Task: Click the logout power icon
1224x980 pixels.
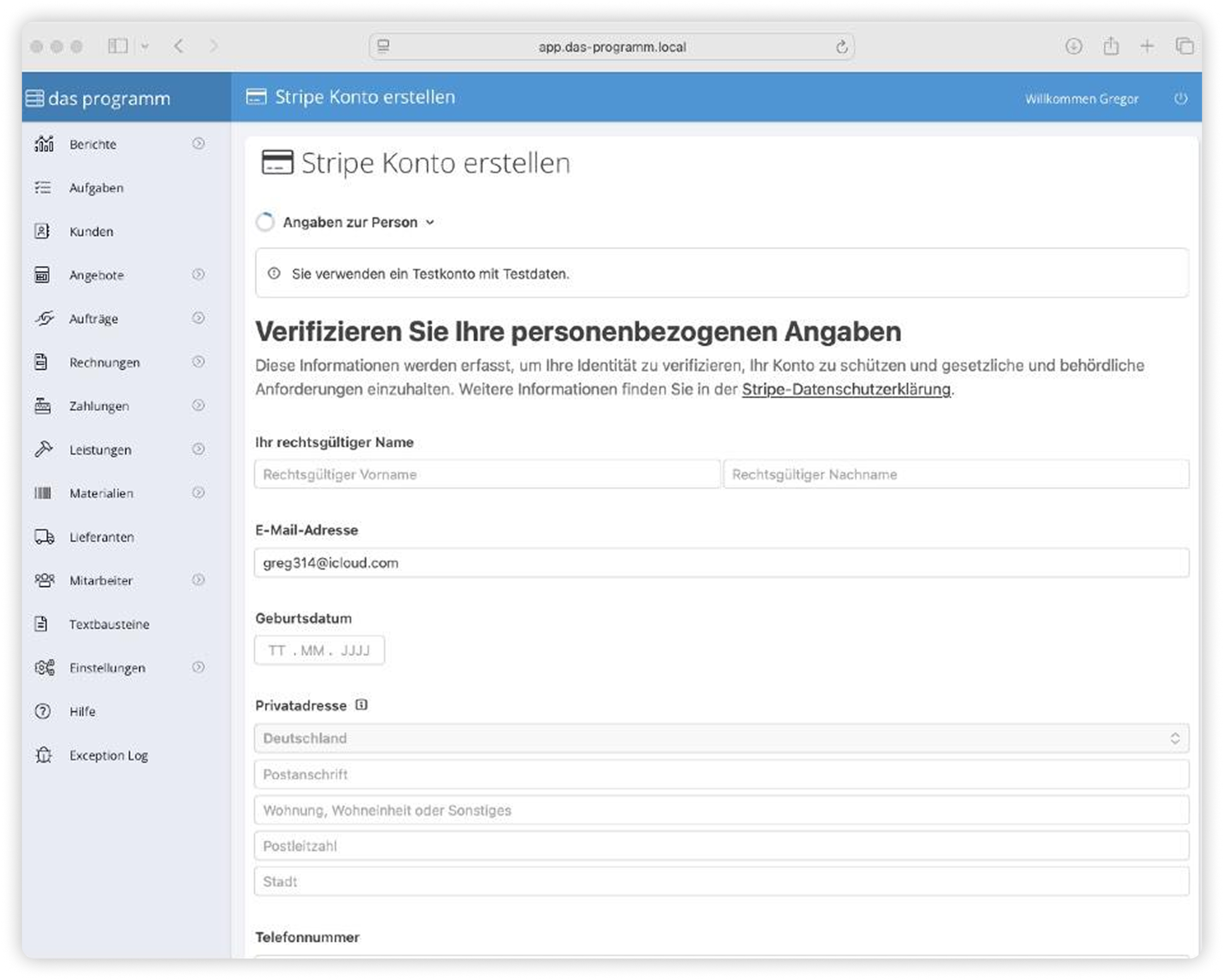Action: 1180,99
